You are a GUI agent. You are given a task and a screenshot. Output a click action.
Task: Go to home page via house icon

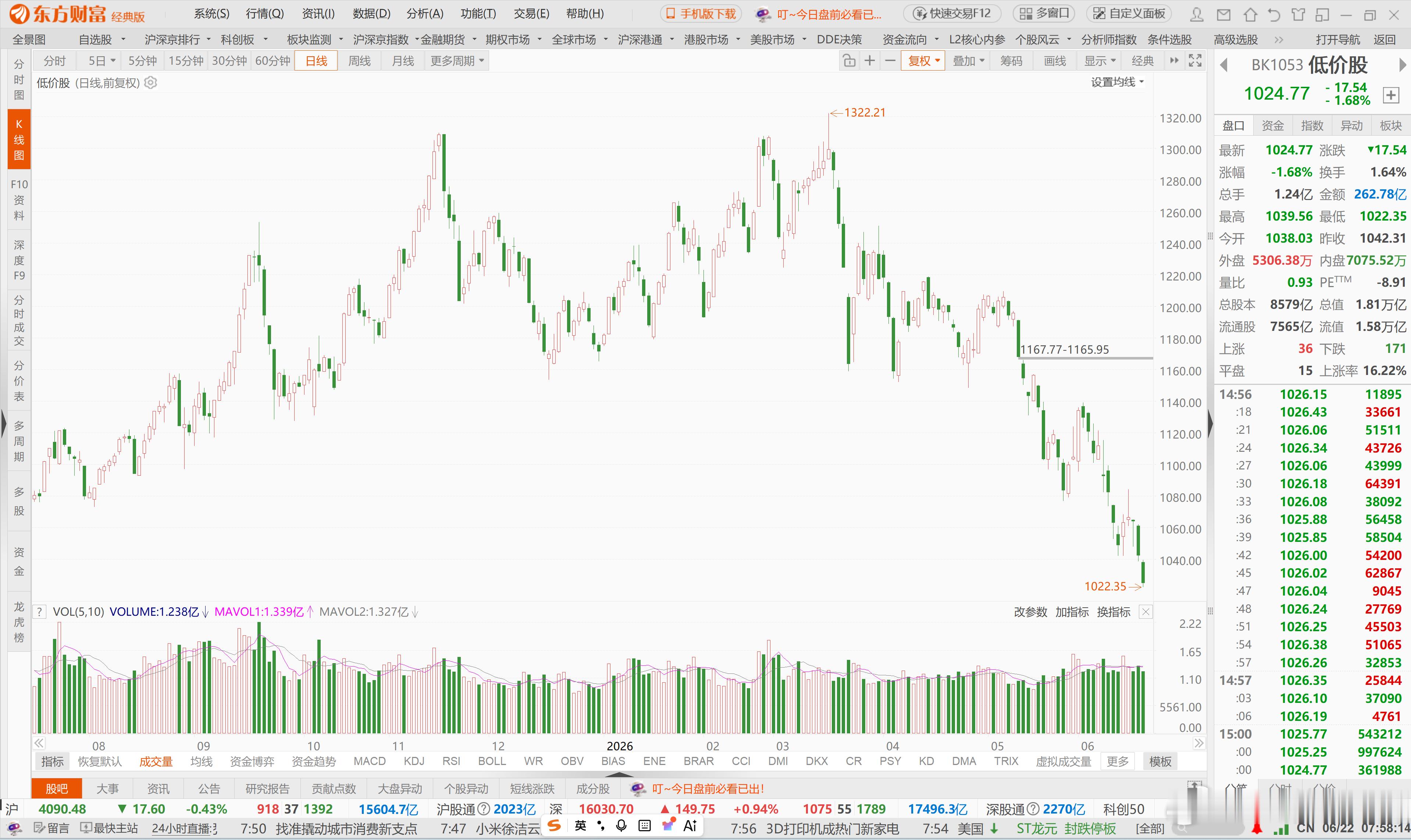[1250, 14]
